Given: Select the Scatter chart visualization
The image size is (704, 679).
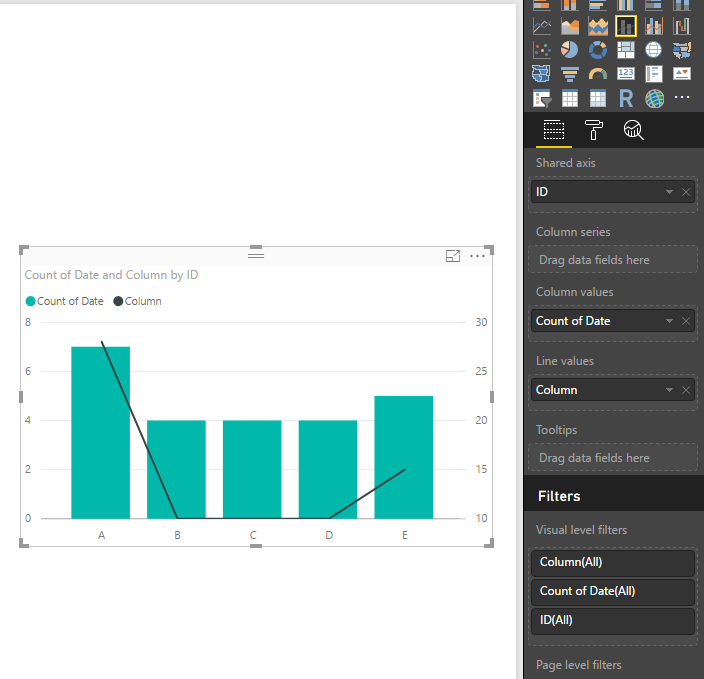Looking at the screenshot, I should (542, 50).
